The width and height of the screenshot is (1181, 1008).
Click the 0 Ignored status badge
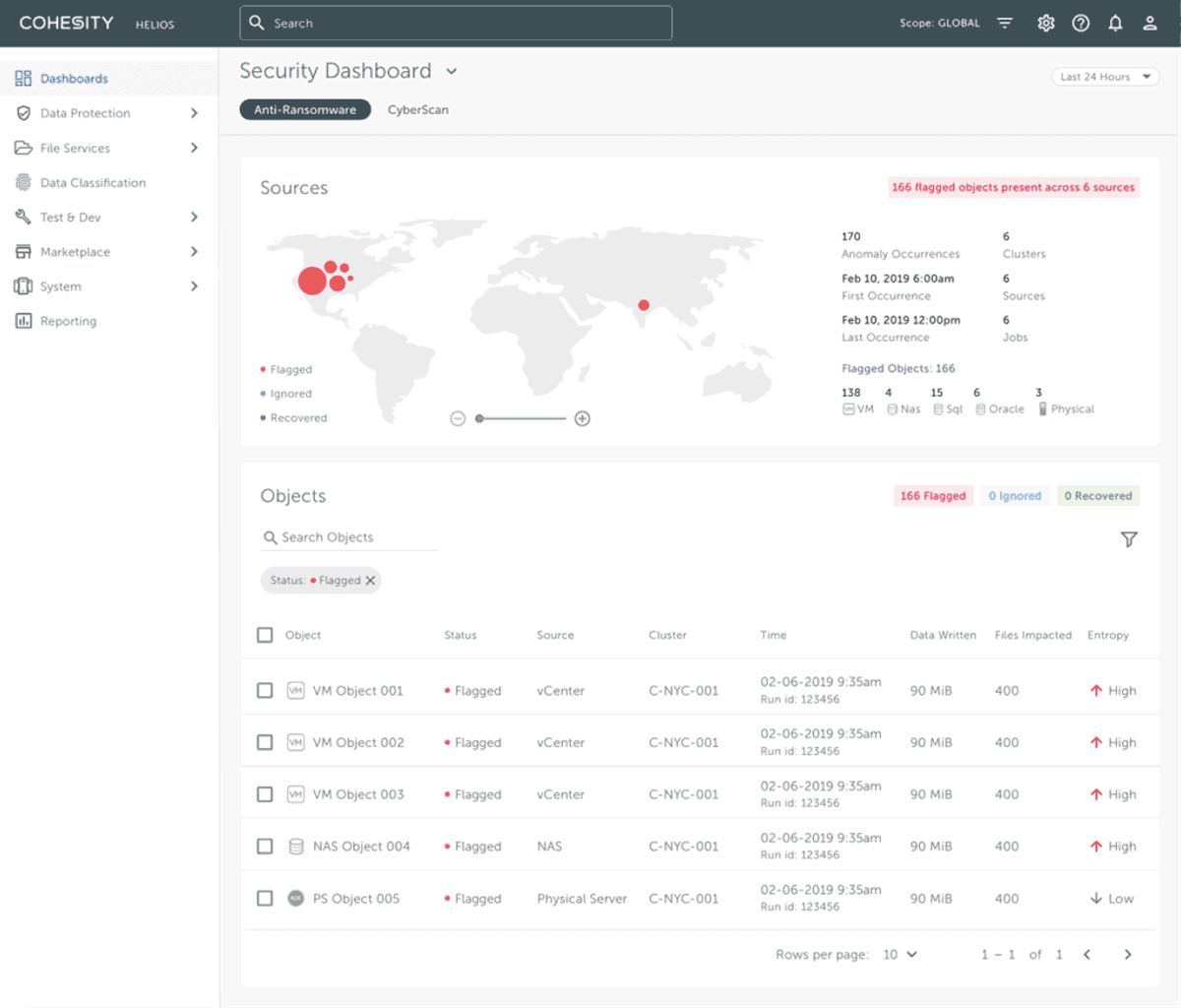[x=1015, y=496]
